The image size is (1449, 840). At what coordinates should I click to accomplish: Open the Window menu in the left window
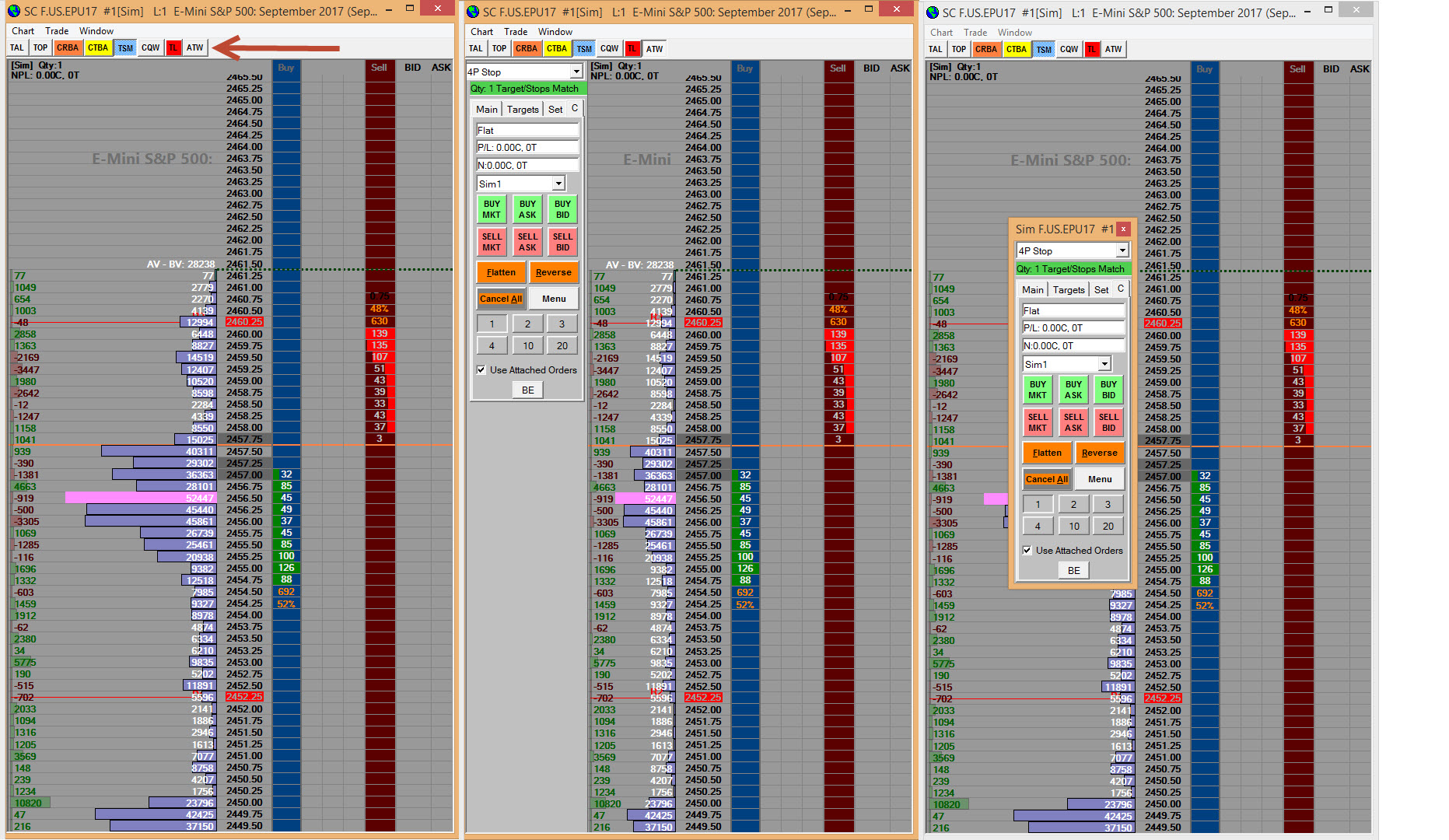[96, 31]
